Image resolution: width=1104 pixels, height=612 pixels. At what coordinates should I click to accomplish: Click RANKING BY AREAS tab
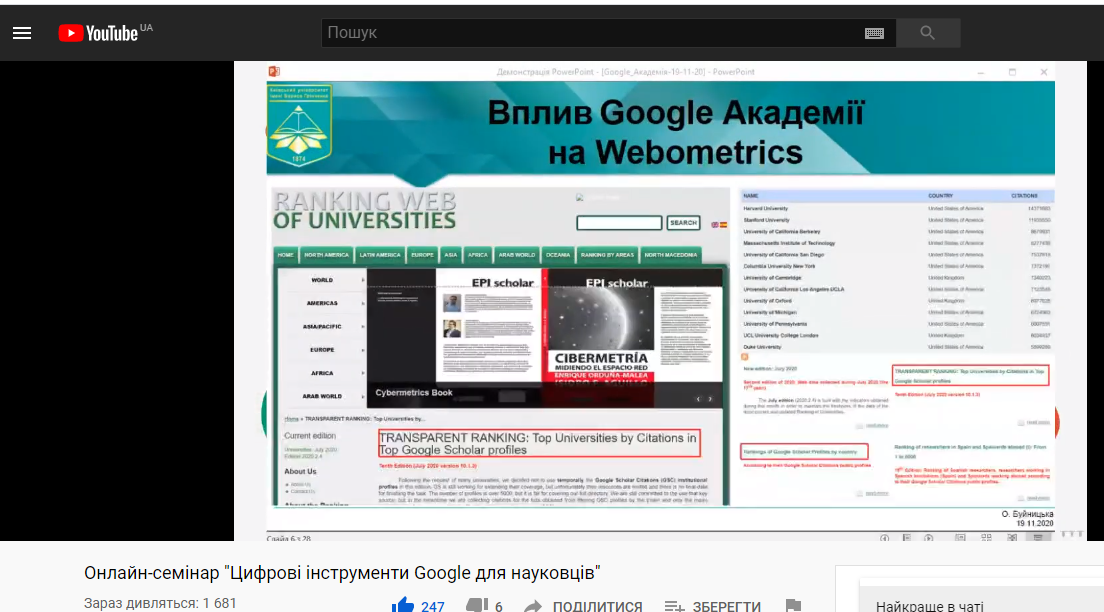coord(607,255)
